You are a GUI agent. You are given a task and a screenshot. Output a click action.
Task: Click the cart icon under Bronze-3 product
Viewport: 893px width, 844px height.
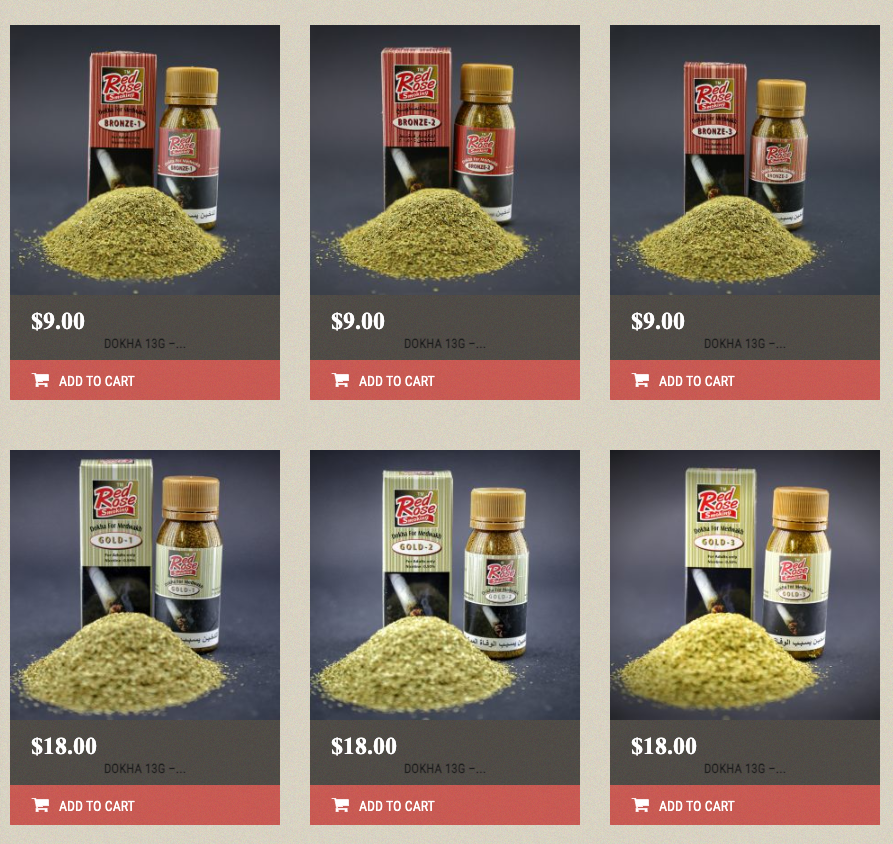(641, 380)
